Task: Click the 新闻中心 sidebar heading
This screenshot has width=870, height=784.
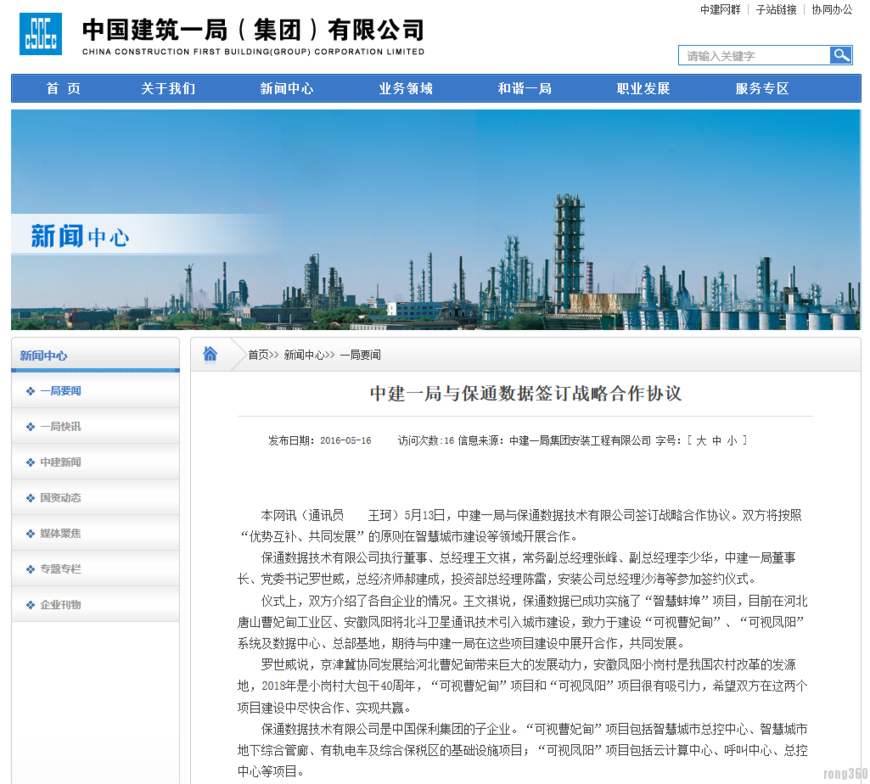Action: tap(43, 356)
